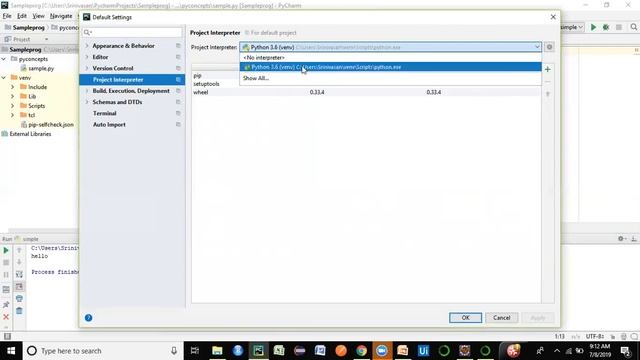Open the Edit menu
The height and width of the screenshot is (360, 640).
22,16
